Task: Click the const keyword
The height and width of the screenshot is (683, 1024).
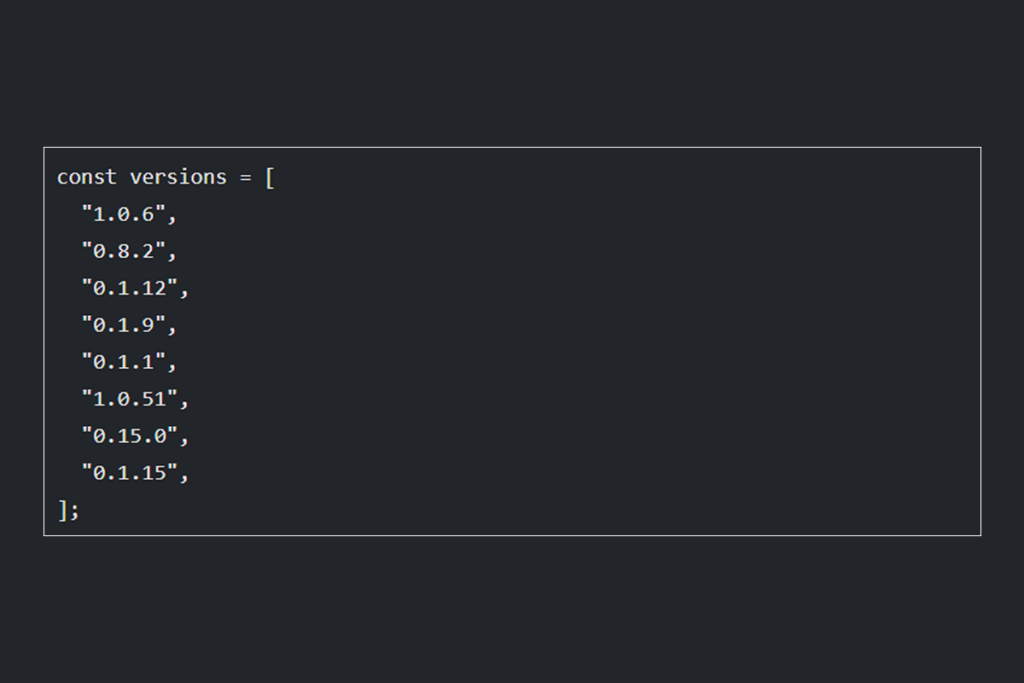Action: click(x=86, y=177)
